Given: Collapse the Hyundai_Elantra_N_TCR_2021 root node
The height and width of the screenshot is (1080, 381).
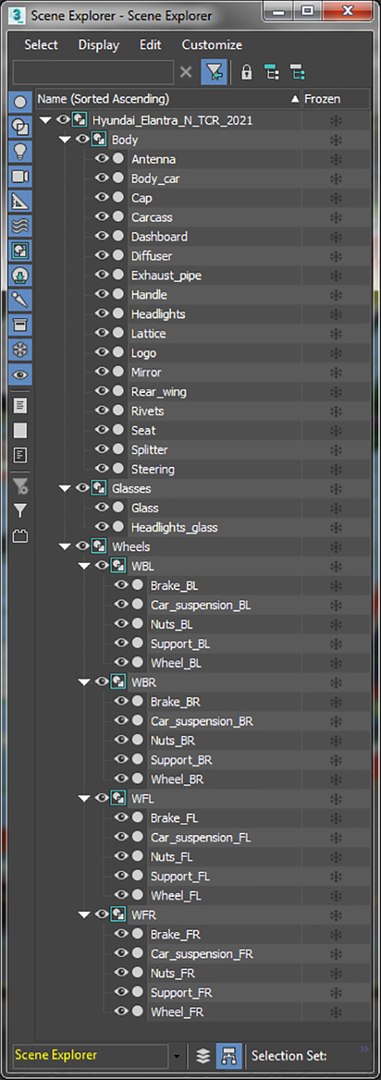Looking at the screenshot, I should point(46,121).
